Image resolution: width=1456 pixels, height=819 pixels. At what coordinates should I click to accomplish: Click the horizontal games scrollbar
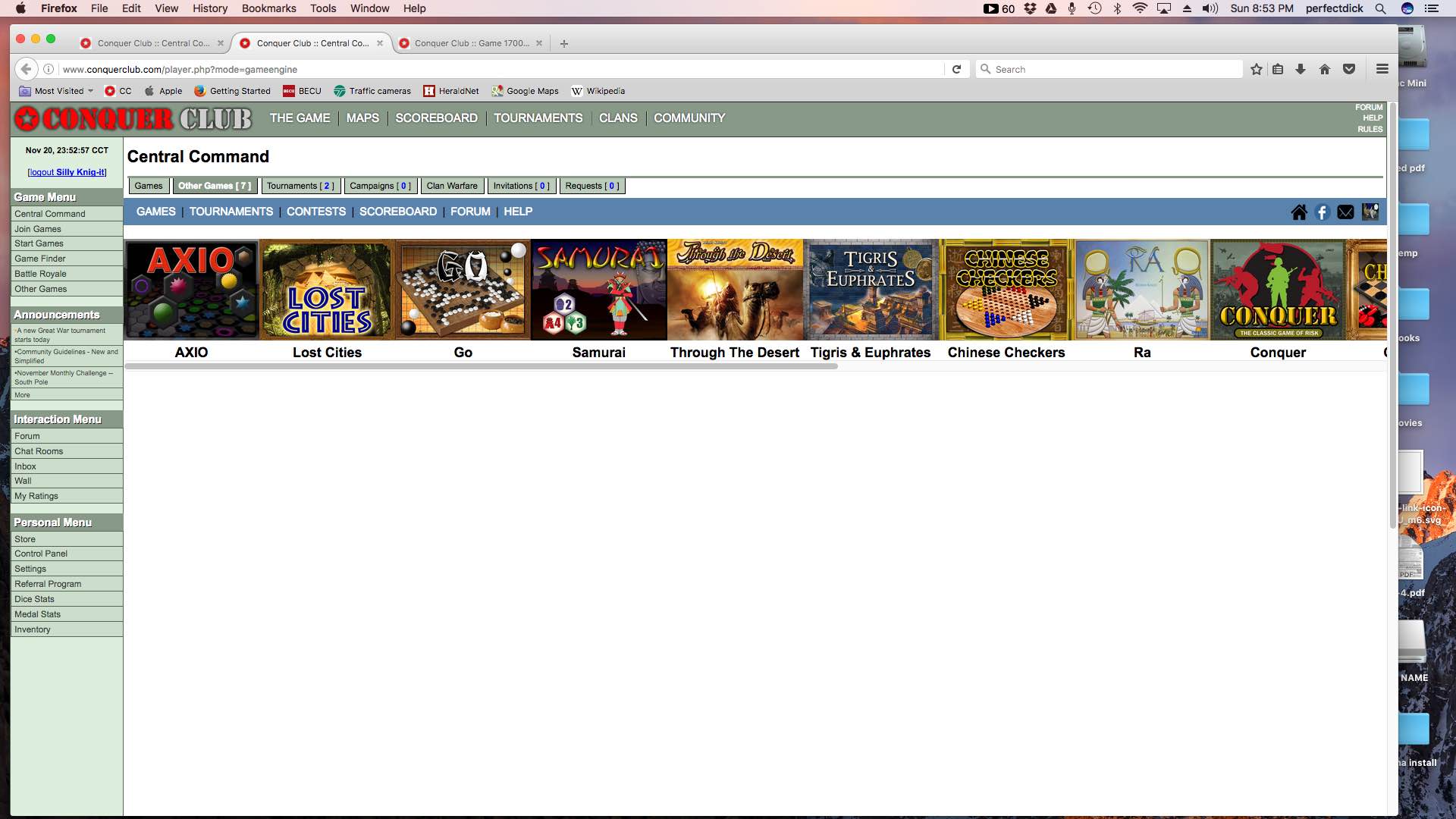pos(482,366)
